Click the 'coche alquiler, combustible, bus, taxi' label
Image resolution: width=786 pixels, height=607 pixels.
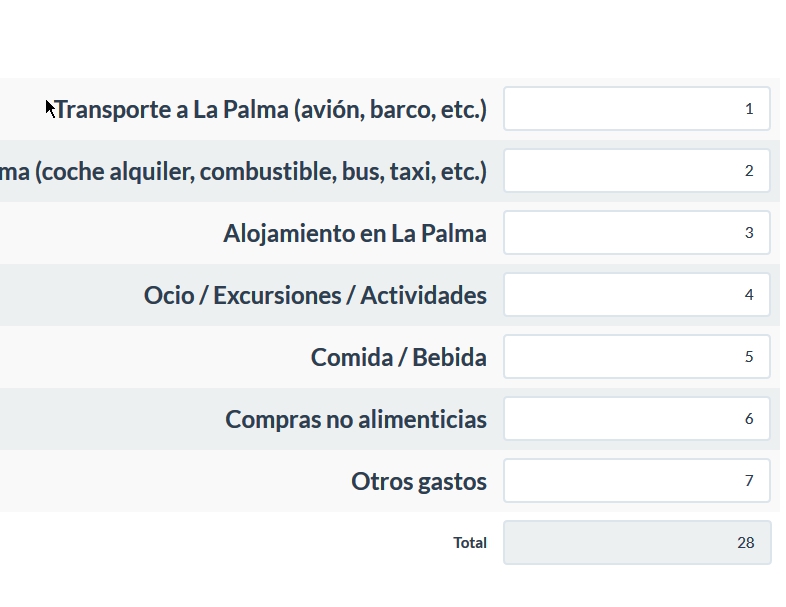243,171
